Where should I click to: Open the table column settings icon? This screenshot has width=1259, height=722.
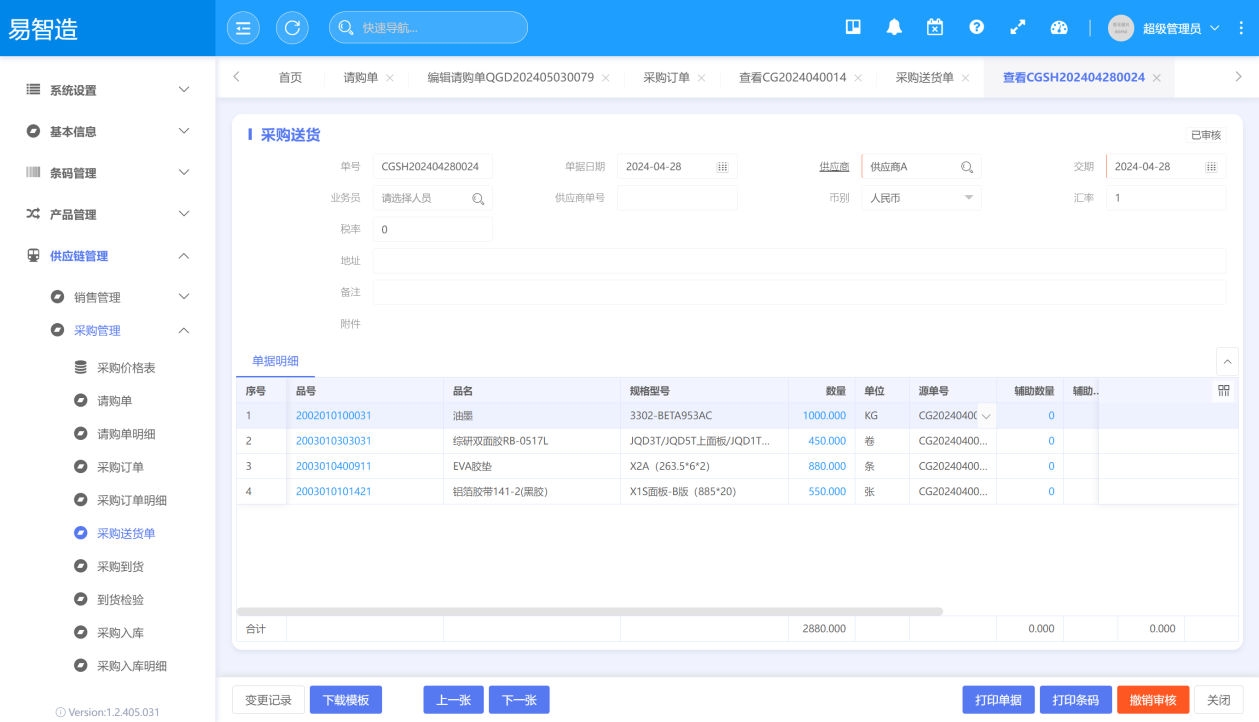click(x=1223, y=391)
